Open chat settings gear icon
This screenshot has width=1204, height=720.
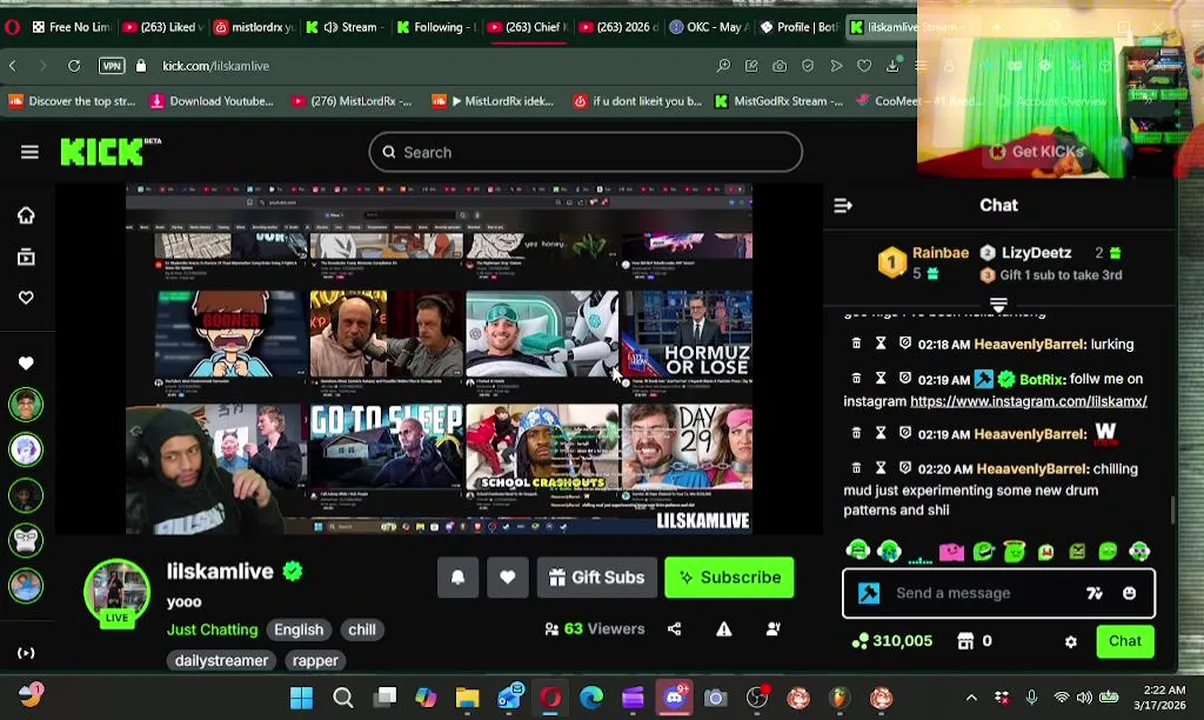[1071, 642]
